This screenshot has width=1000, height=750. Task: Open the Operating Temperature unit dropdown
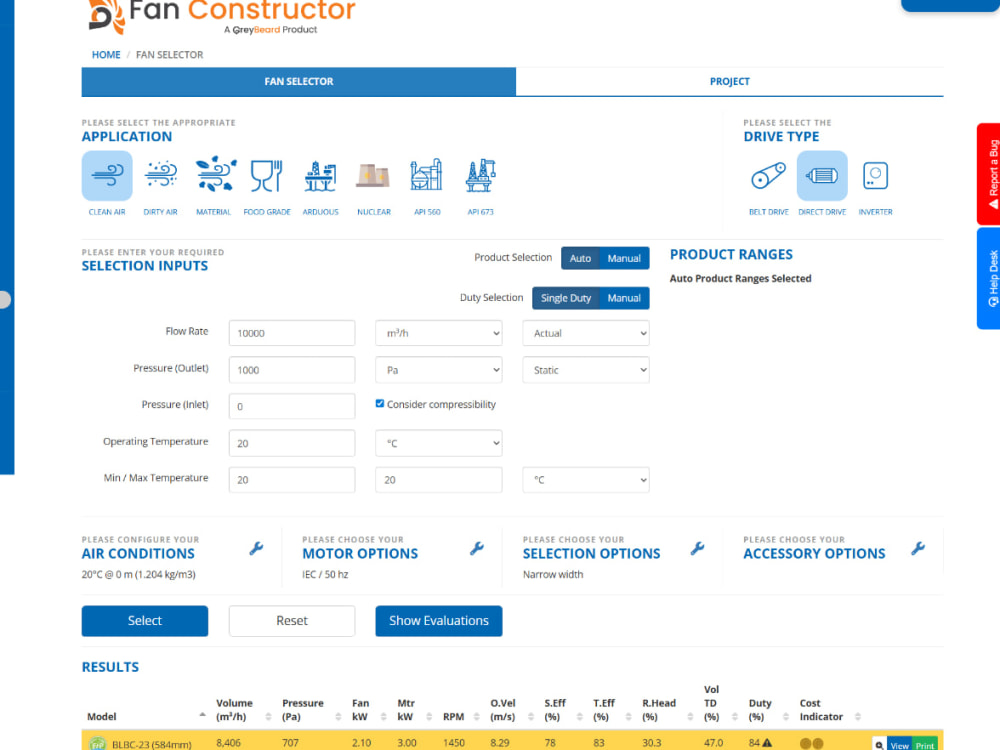click(439, 443)
